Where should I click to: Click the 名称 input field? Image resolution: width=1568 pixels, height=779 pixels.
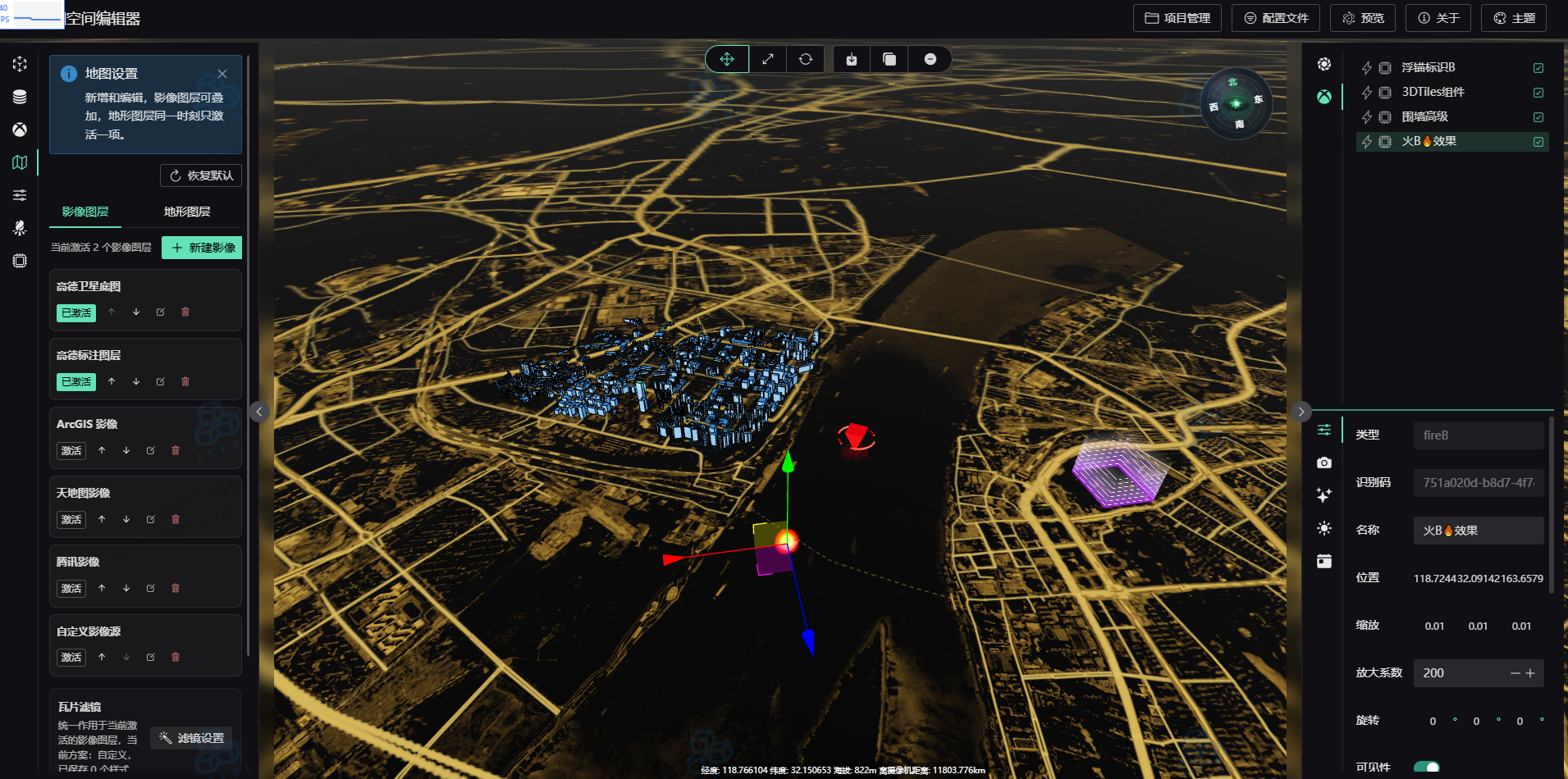1478,531
